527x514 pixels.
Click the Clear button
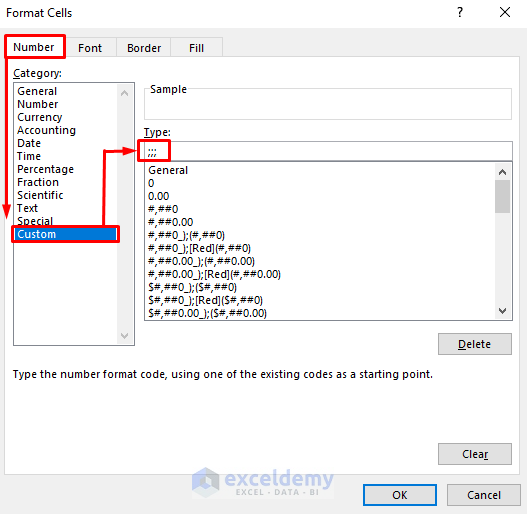pyautogui.click(x=475, y=454)
